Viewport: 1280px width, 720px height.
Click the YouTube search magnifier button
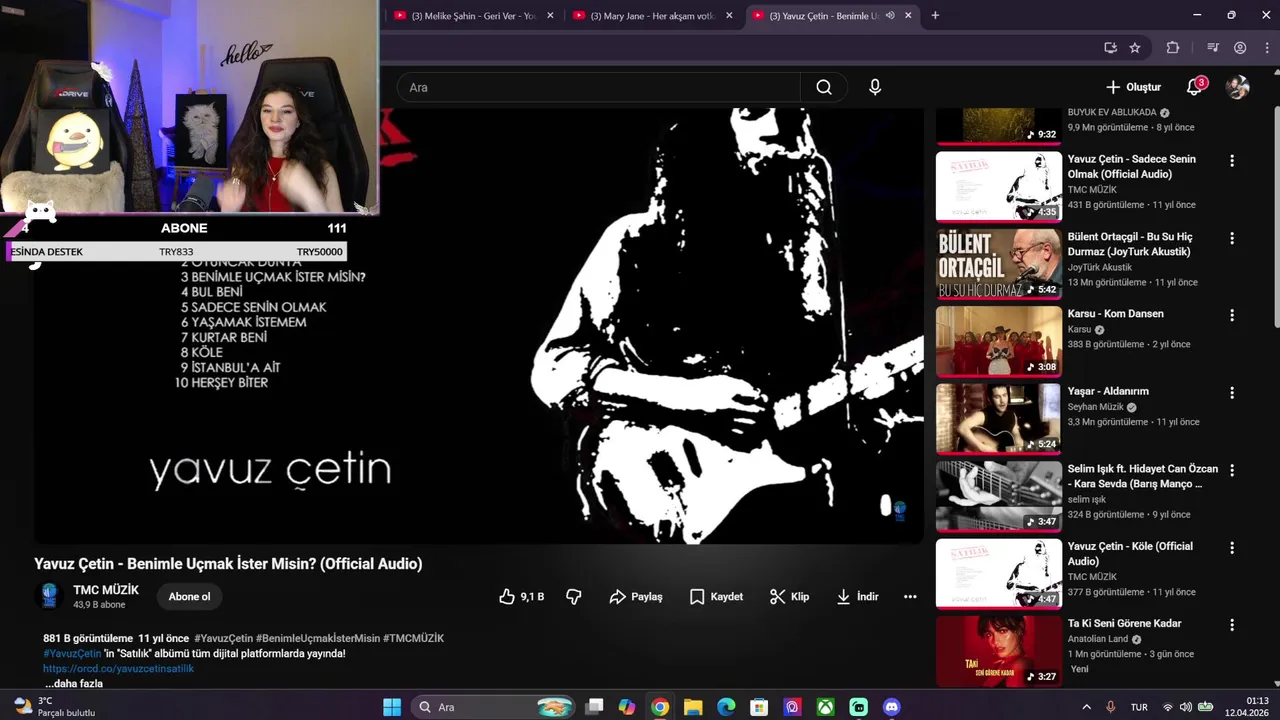point(824,87)
